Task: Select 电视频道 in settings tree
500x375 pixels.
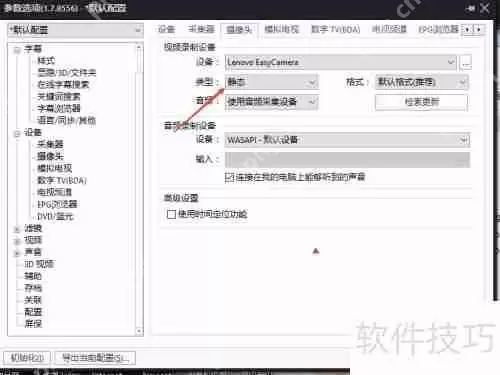Action: 54,192
